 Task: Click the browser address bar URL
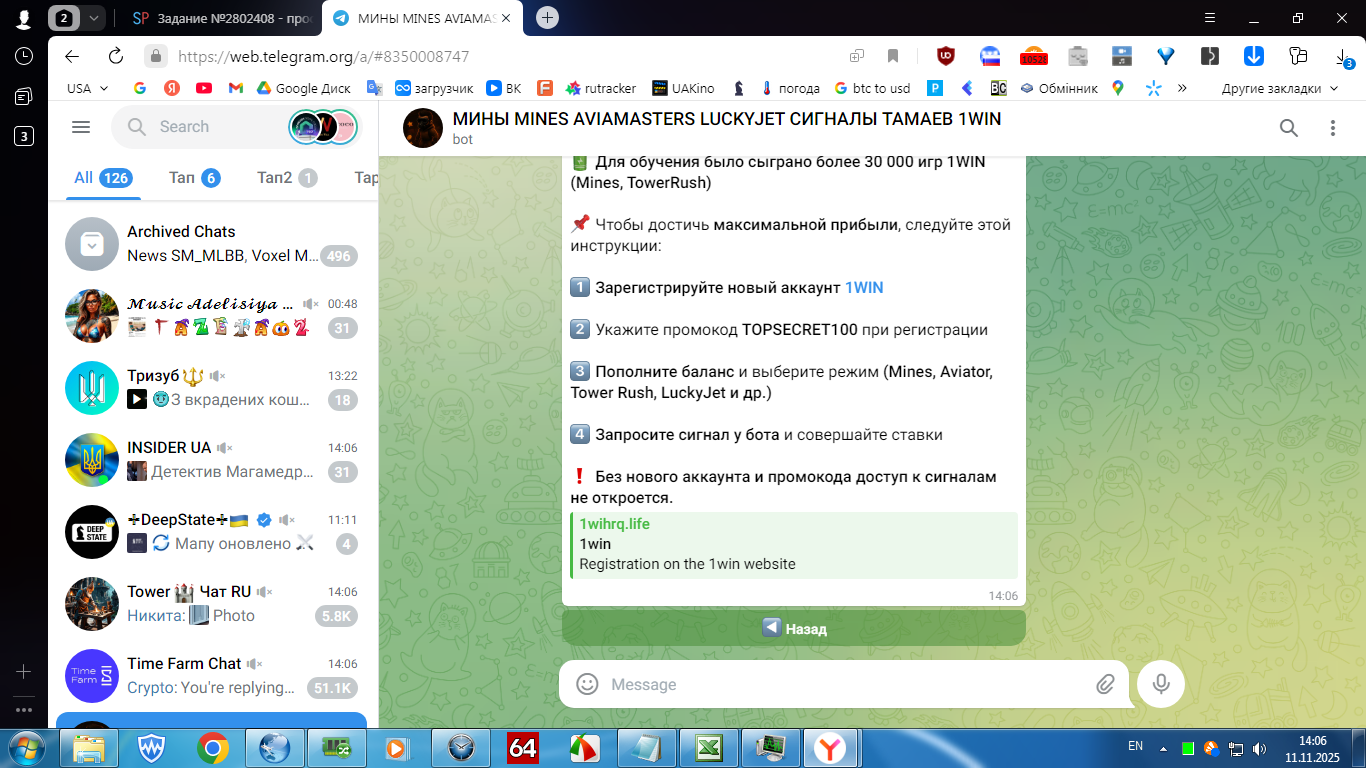(x=323, y=57)
